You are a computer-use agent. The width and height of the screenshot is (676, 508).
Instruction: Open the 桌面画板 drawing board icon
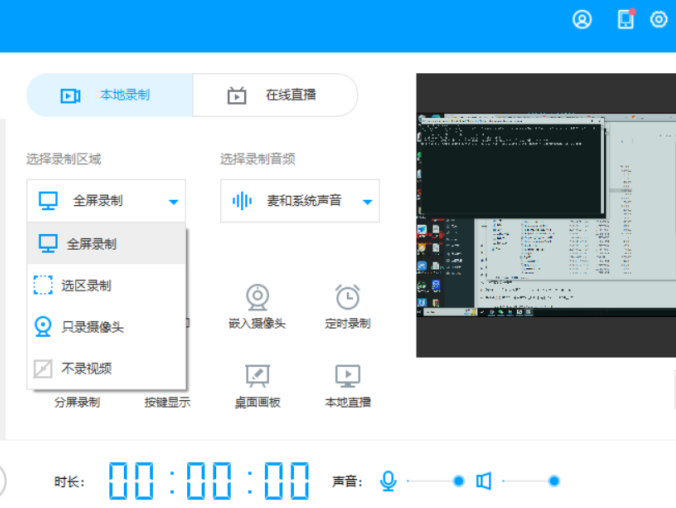pos(257,376)
